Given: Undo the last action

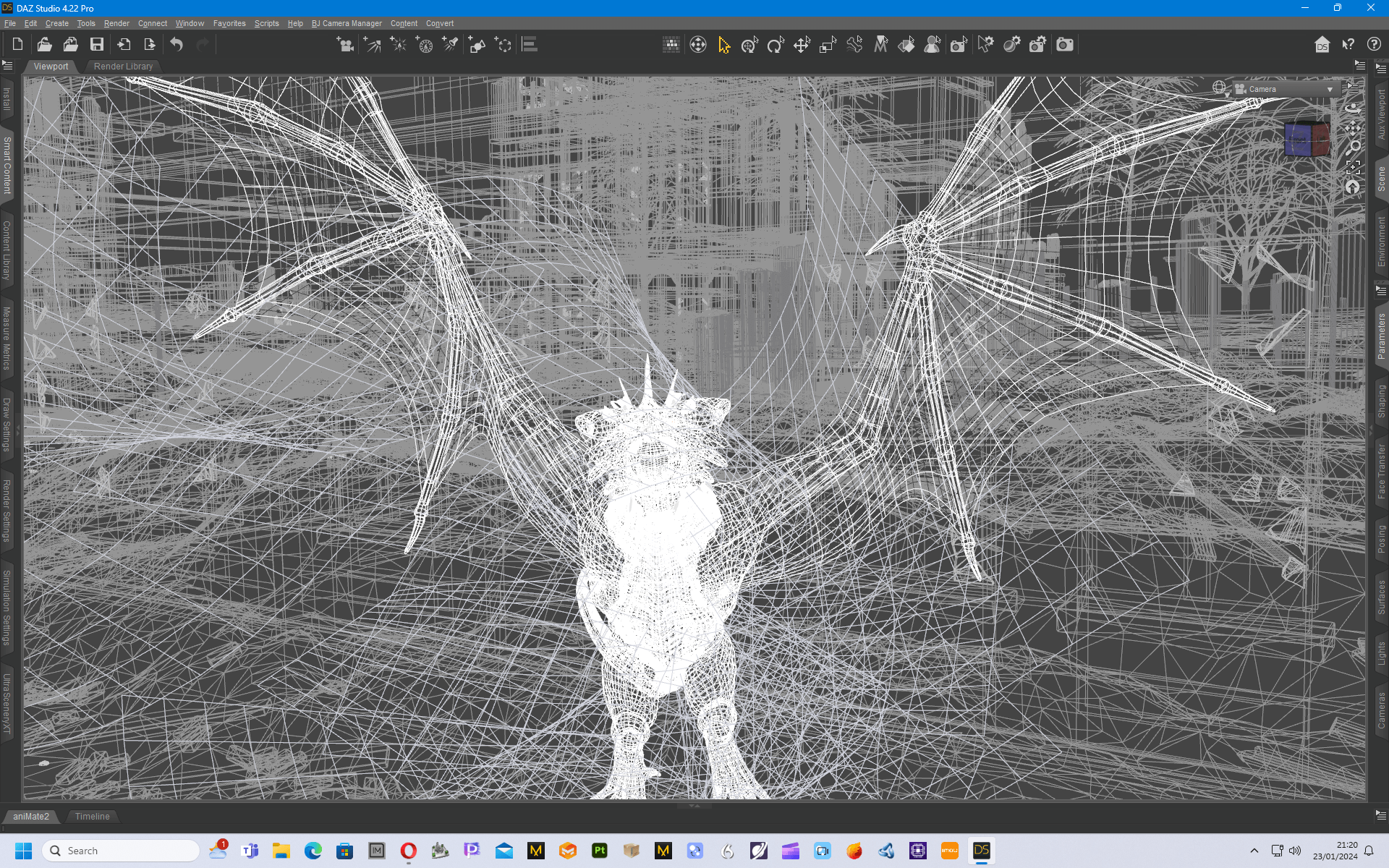Looking at the screenshot, I should pos(177,45).
